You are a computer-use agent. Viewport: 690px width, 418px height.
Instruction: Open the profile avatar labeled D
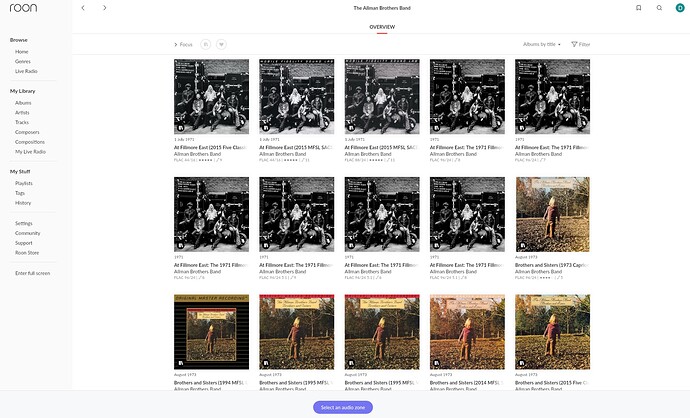coord(680,8)
